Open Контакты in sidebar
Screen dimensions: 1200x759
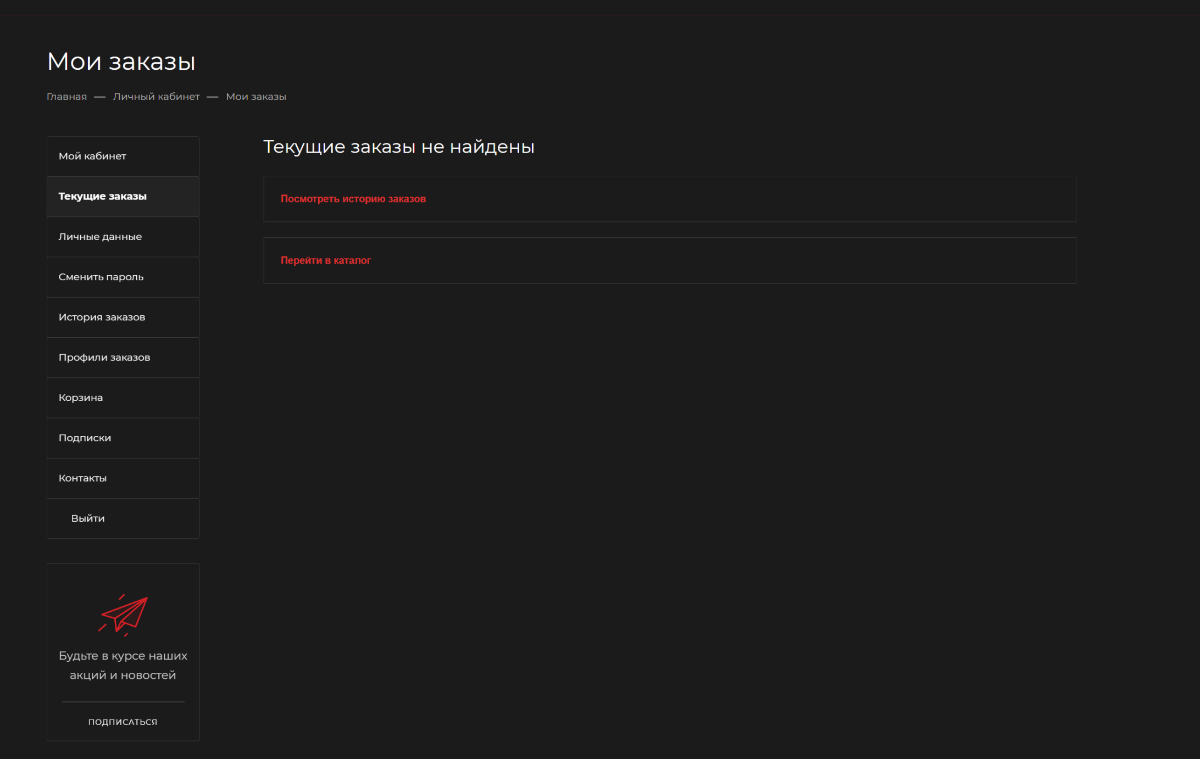point(83,478)
